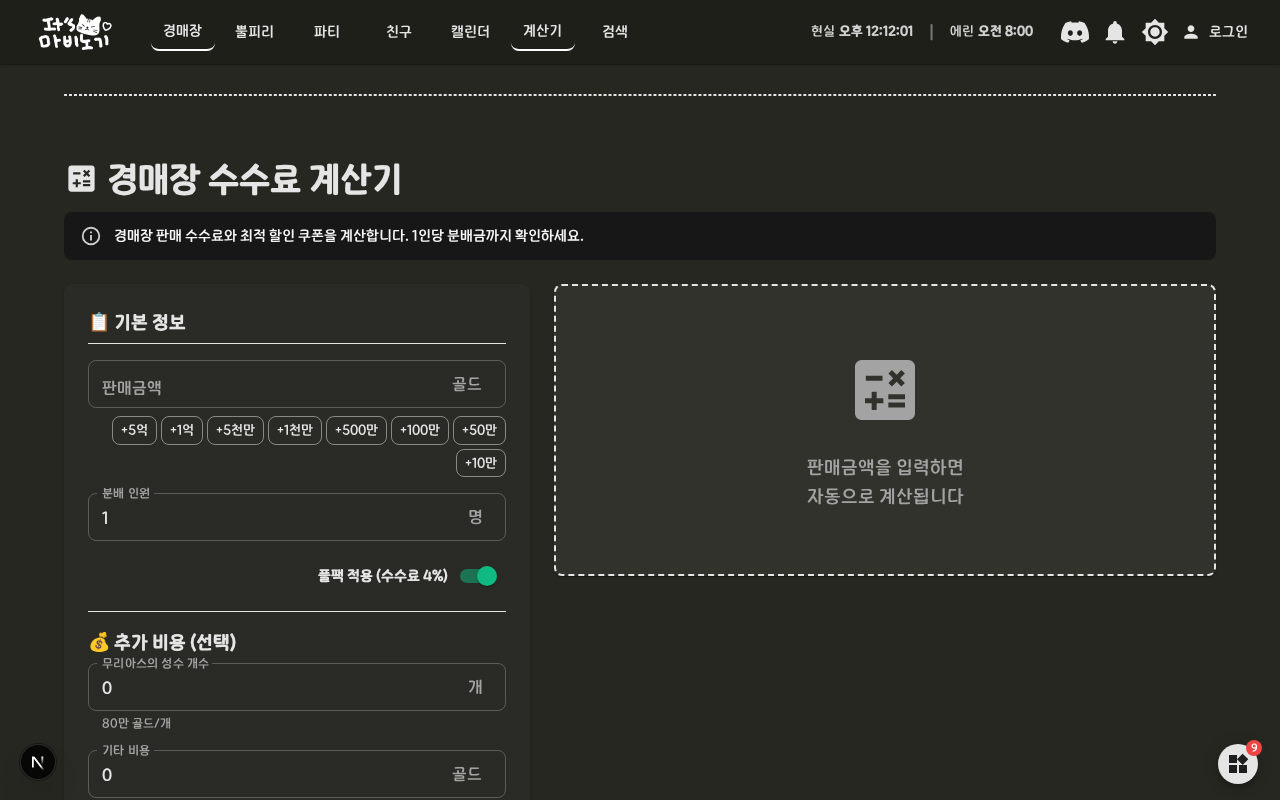Open the 검색 menu
The width and height of the screenshot is (1280, 800).
click(x=615, y=31)
